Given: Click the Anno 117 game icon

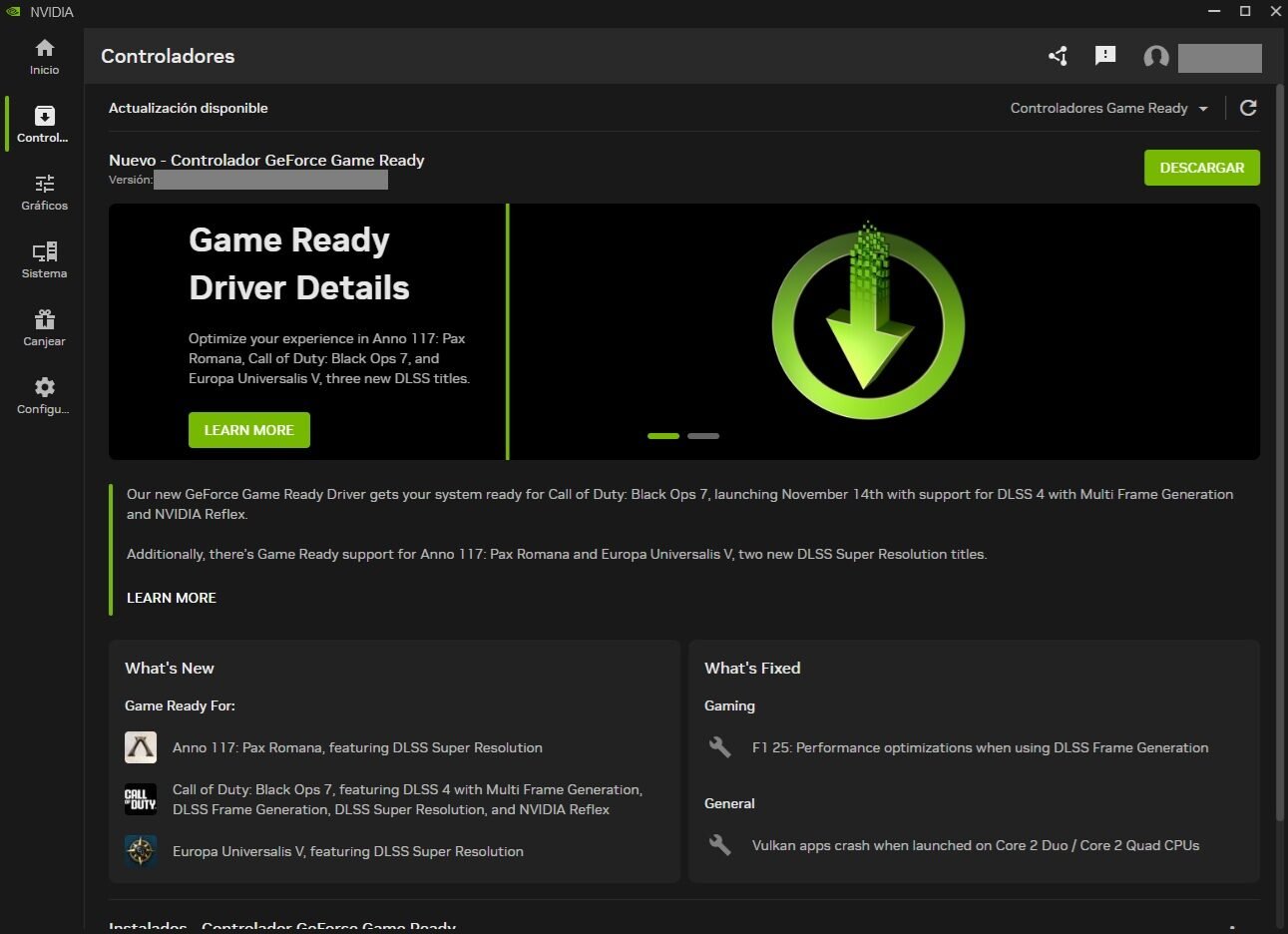Looking at the screenshot, I should tap(141, 747).
